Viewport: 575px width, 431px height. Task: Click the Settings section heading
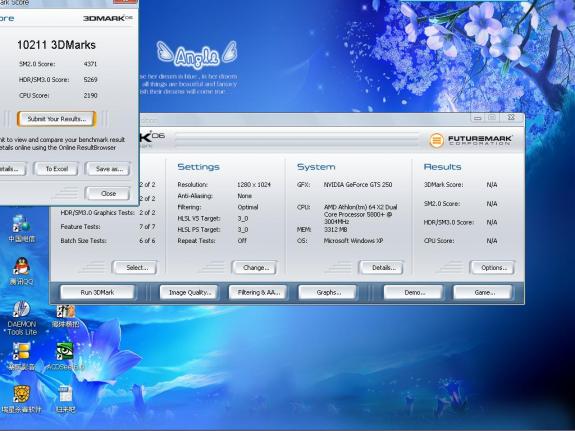[198, 167]
